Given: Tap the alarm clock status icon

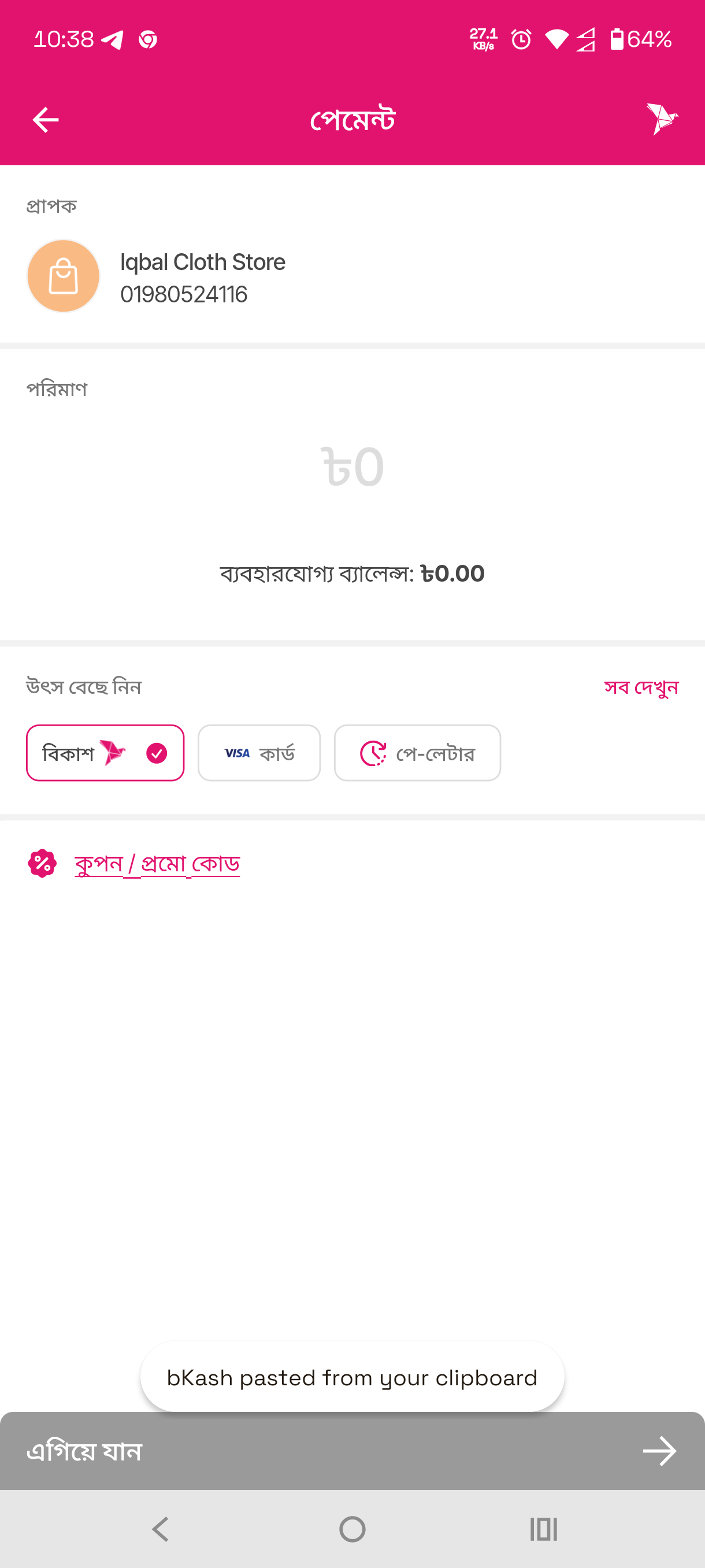Looking at the screenshot, I should [521, 39].
